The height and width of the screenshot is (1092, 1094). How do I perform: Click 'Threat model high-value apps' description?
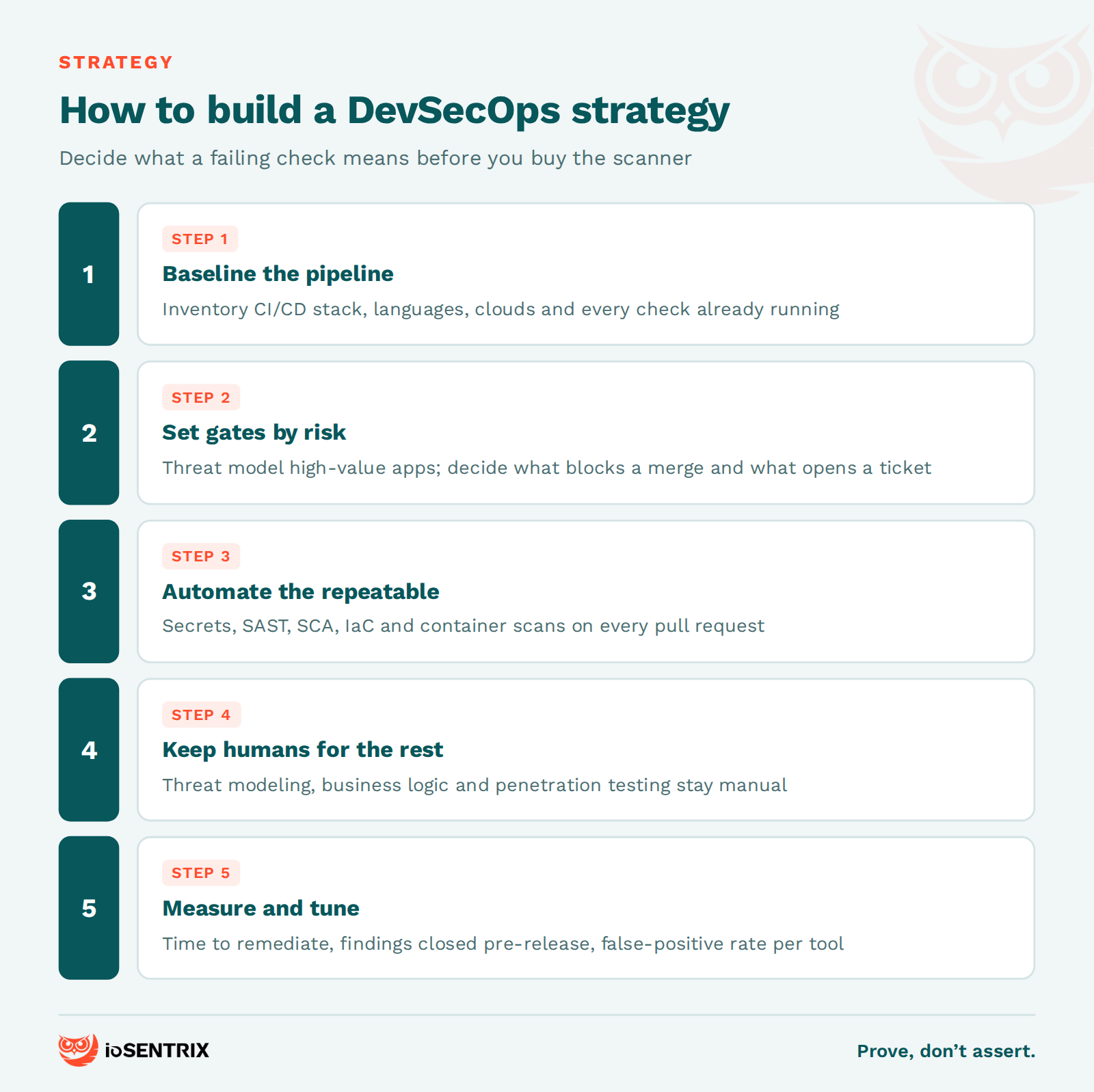[546, 468]
